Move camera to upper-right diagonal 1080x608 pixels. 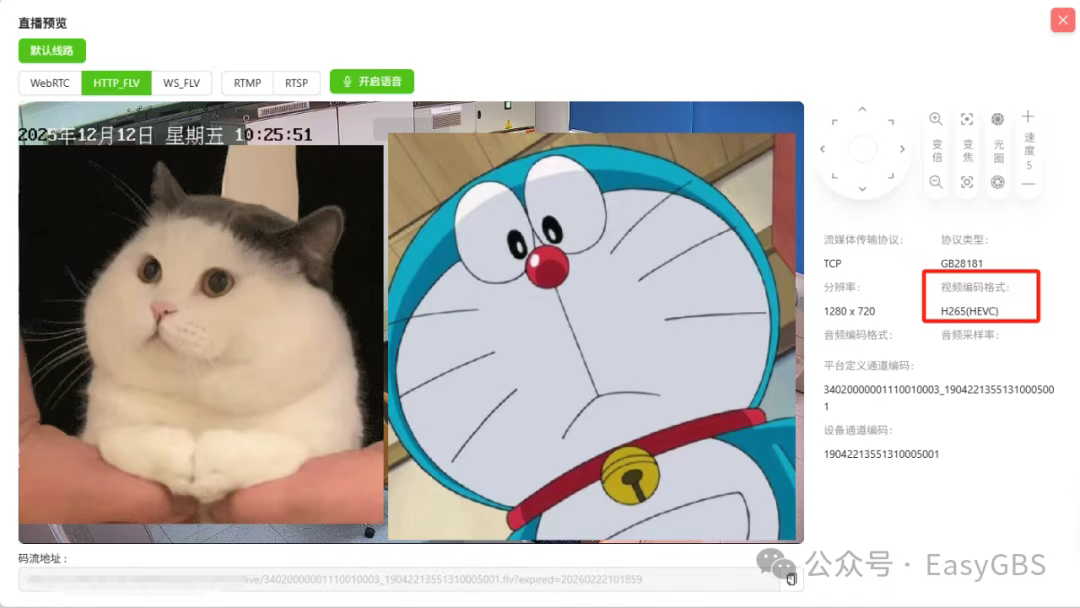tap(891, 122)
